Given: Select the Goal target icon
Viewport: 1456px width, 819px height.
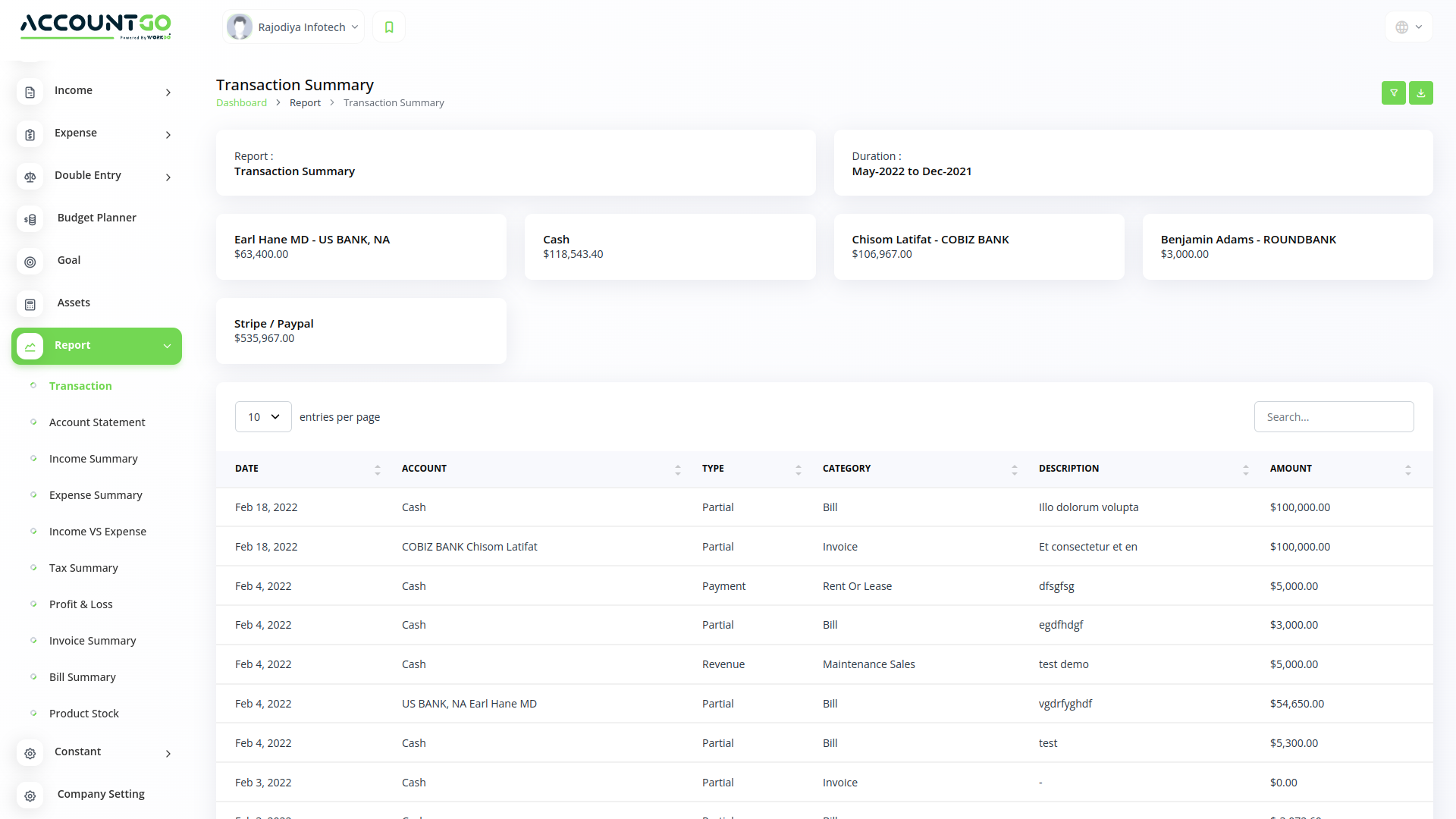Looking at the screenshot, I should [30, 262].
